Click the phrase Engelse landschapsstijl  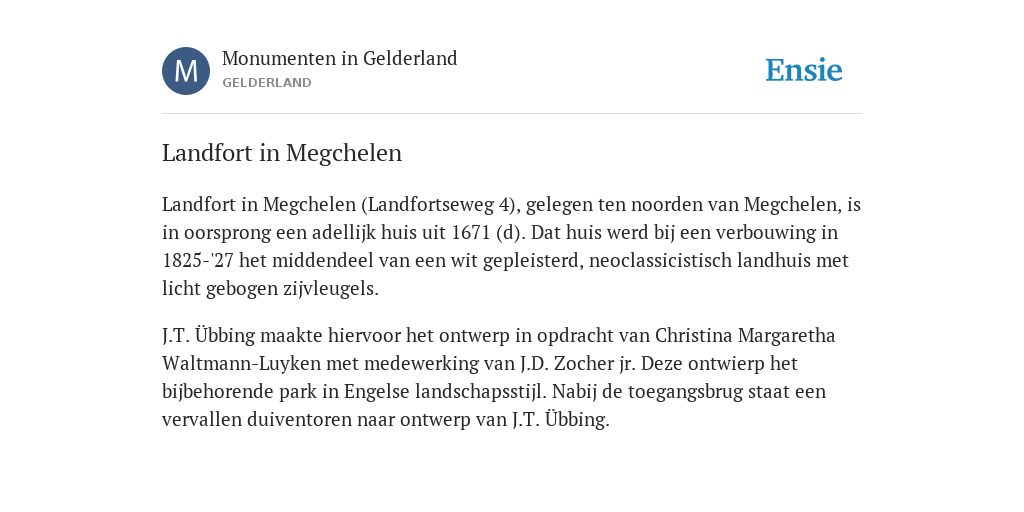coord(445,392)
